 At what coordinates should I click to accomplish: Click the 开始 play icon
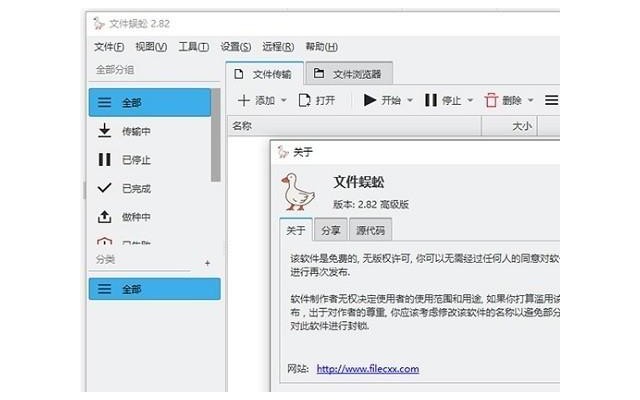369,100
